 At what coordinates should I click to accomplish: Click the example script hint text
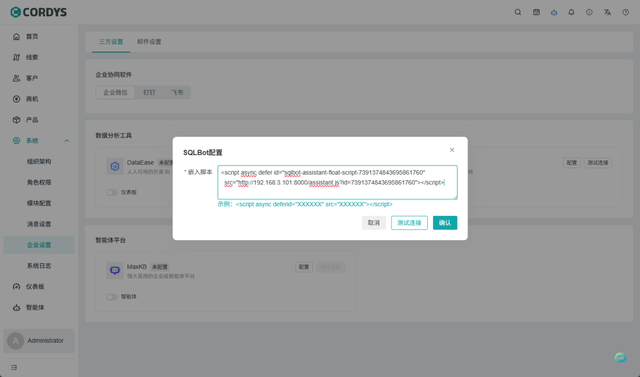tap(305, 204)
